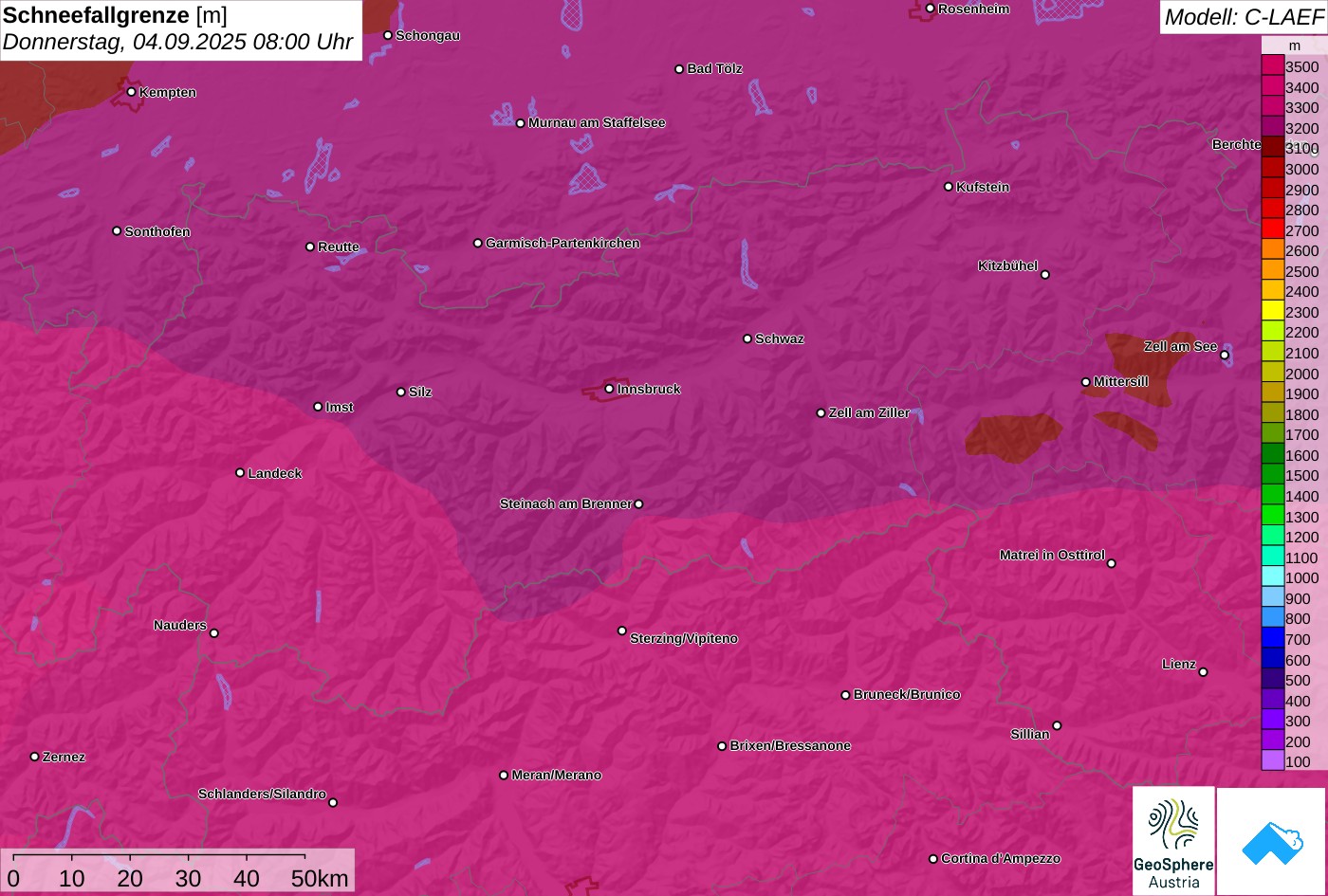Click the Steinach am Brenner label
This screenshot has width=1328, height=896.
[565, 503]
